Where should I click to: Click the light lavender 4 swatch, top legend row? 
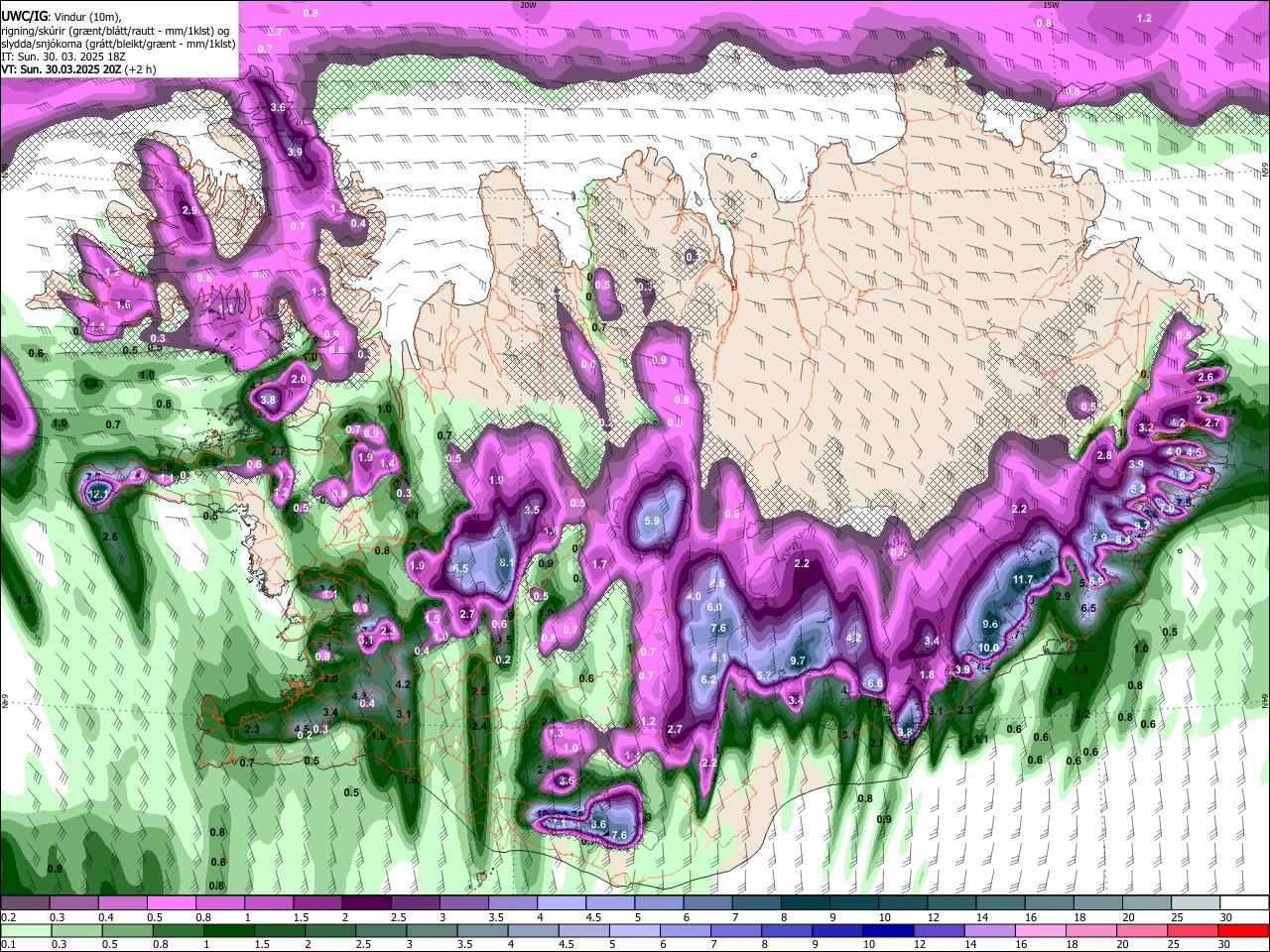coord(561,903)
